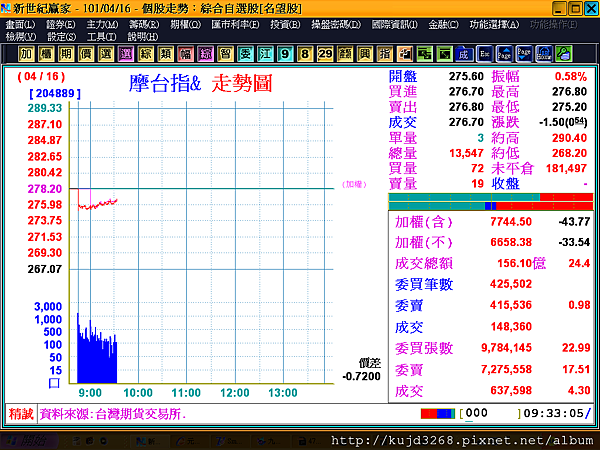The width and height of the screenshot is (600, 450).
Task: Click the cyan 9 toolbar icon
Action: tap(285, 54)
